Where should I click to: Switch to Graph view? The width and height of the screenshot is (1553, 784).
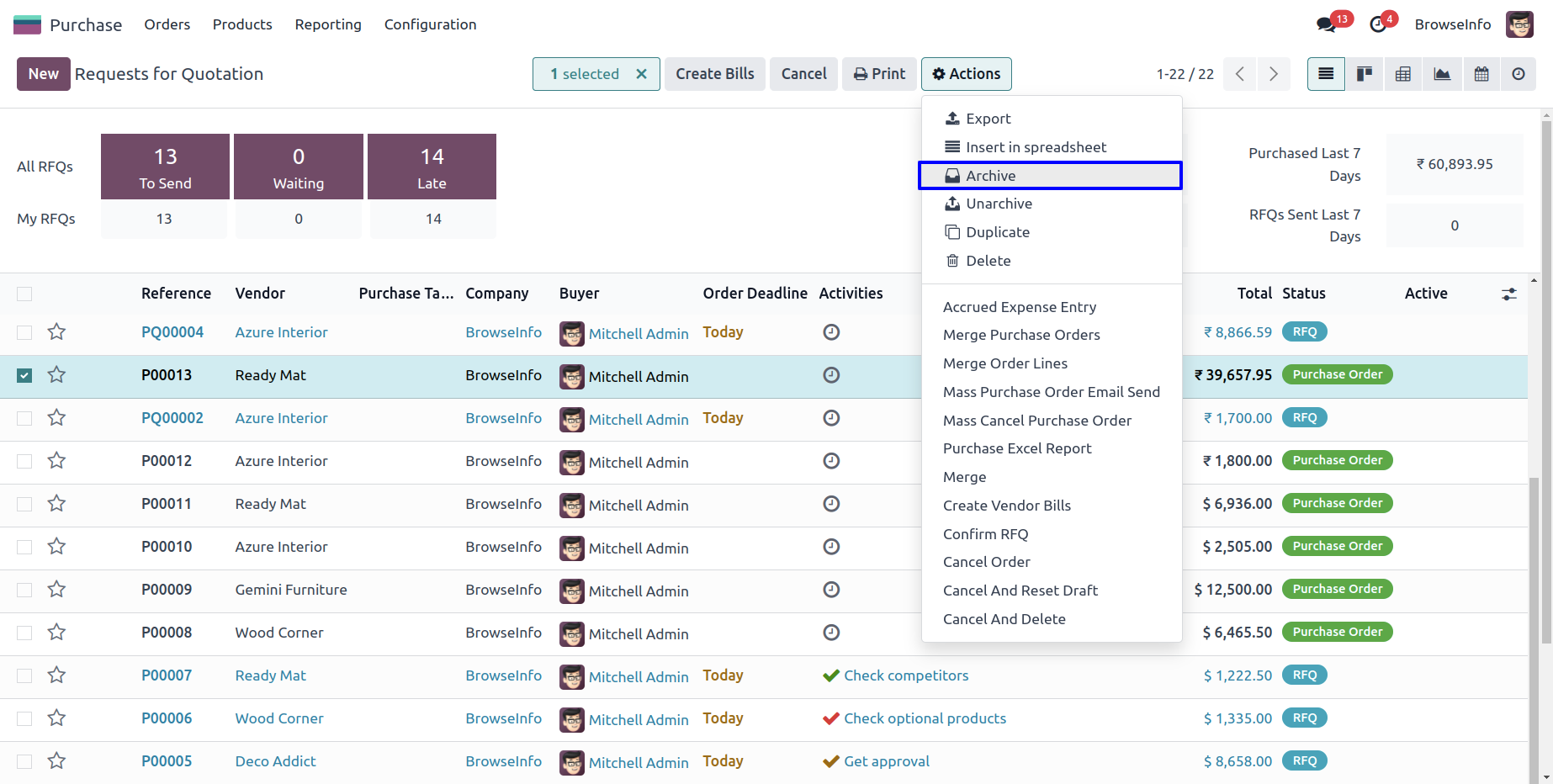point(1442,74)
